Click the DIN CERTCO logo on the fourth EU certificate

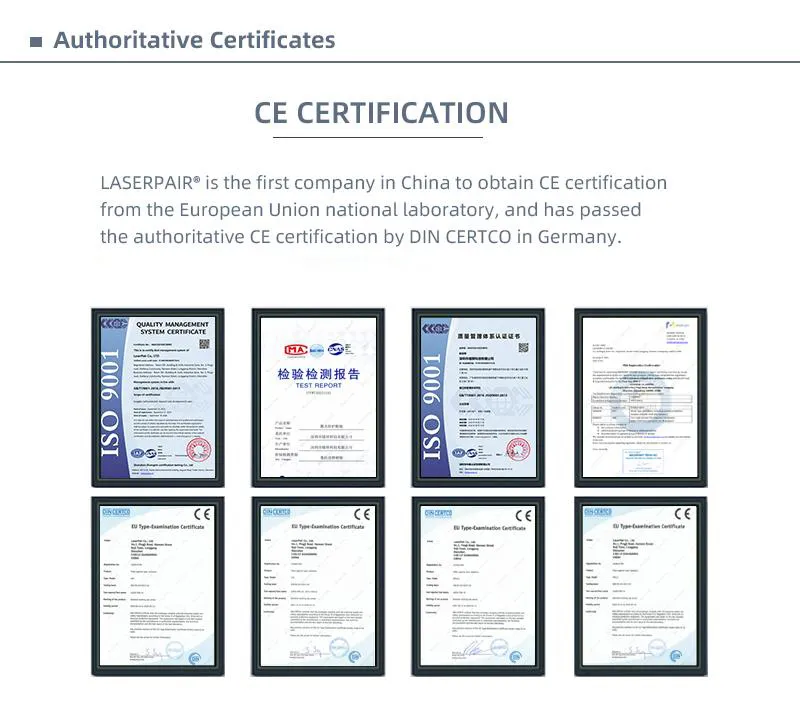tap(598, 512)
